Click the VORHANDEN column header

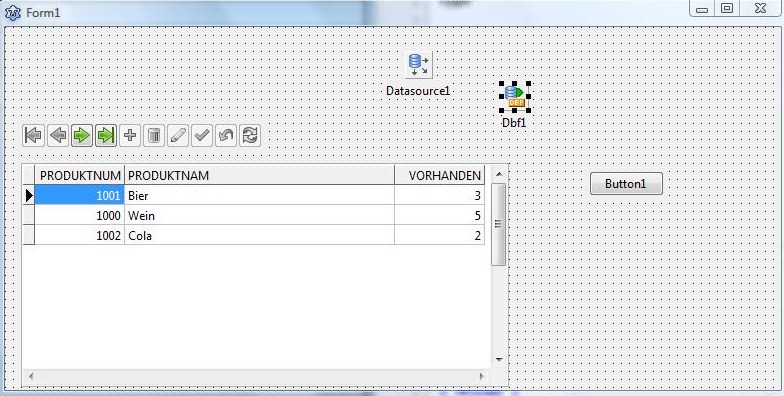(x=440, y=176)
